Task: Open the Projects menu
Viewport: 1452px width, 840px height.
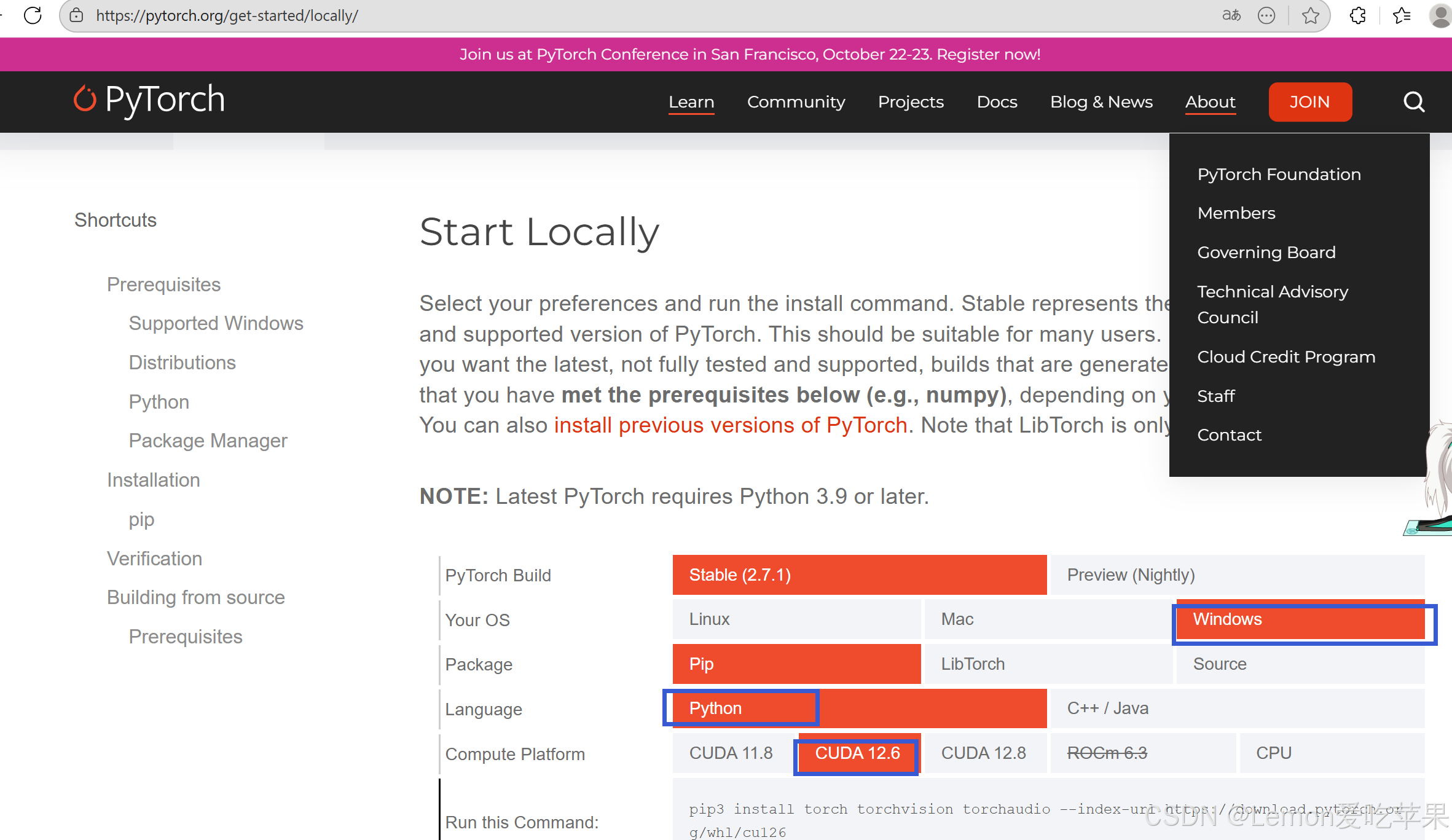Action: pos(911,102)
